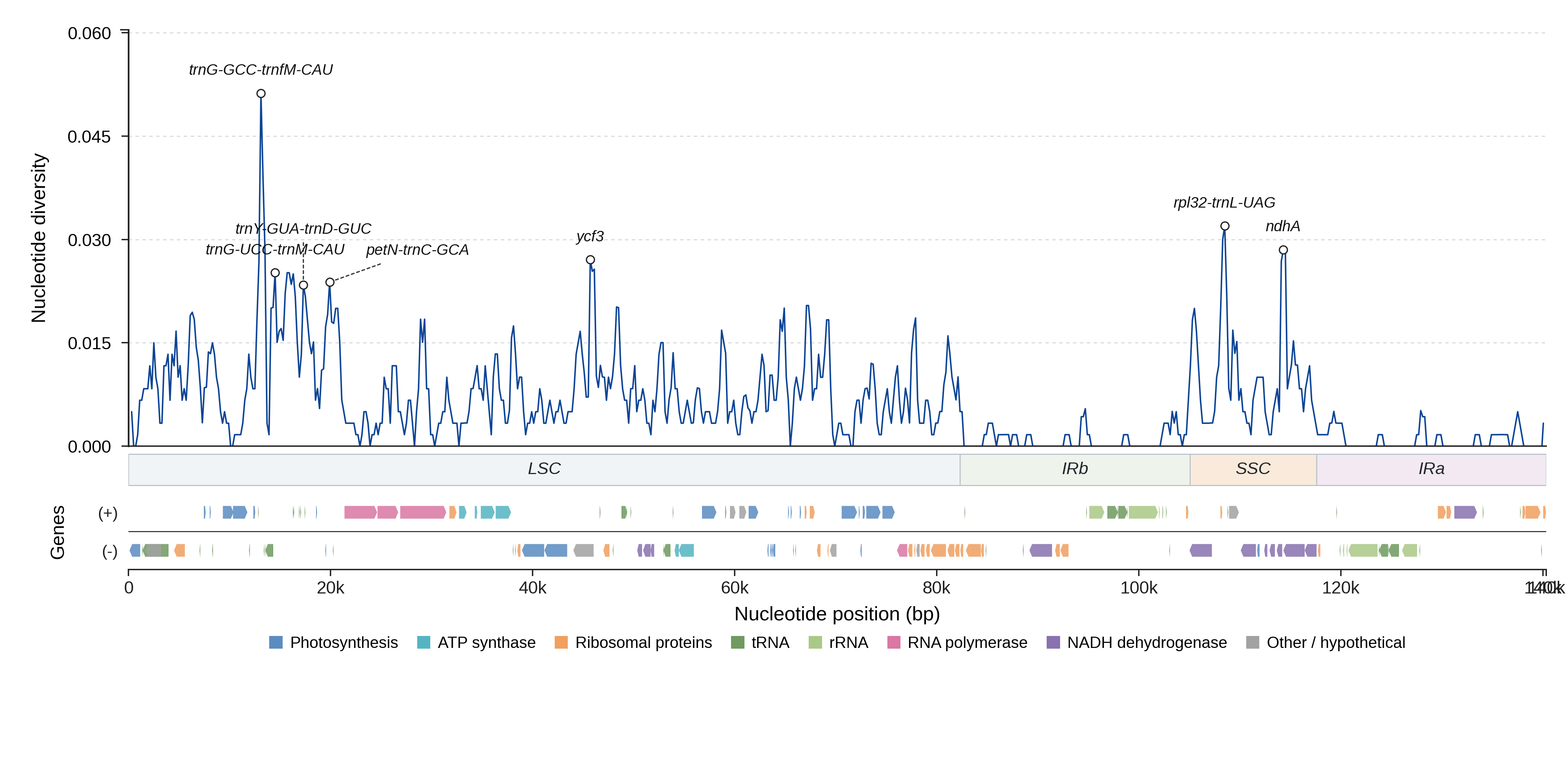Click the 'Nucleotide diversity' y-axis title

[x=39, y=238]
